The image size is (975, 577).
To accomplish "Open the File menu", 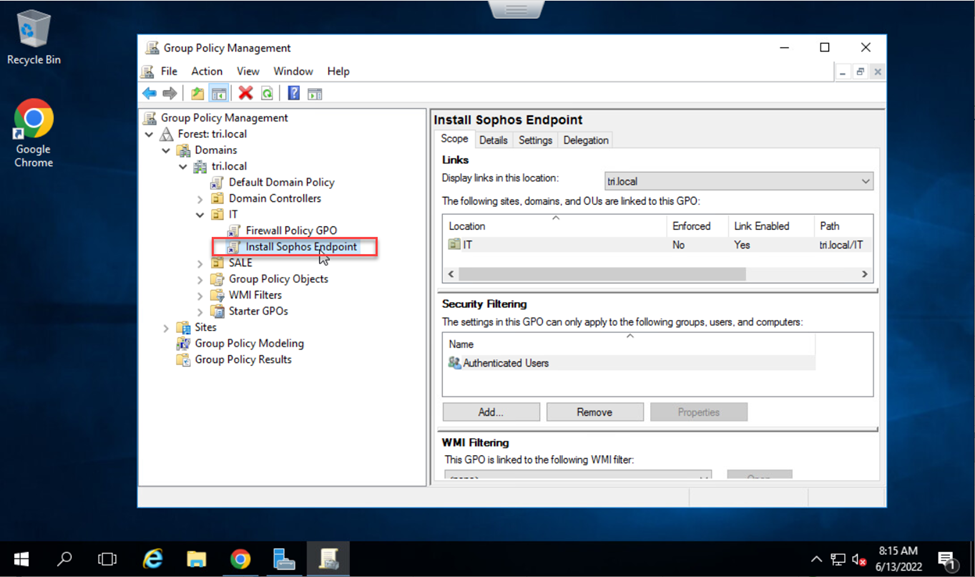I will [x=169, y=72].
